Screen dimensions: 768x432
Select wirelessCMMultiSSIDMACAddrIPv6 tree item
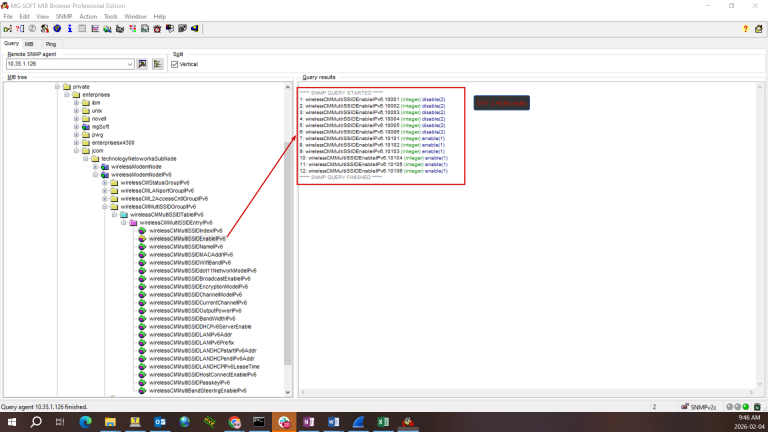(191, 255)
